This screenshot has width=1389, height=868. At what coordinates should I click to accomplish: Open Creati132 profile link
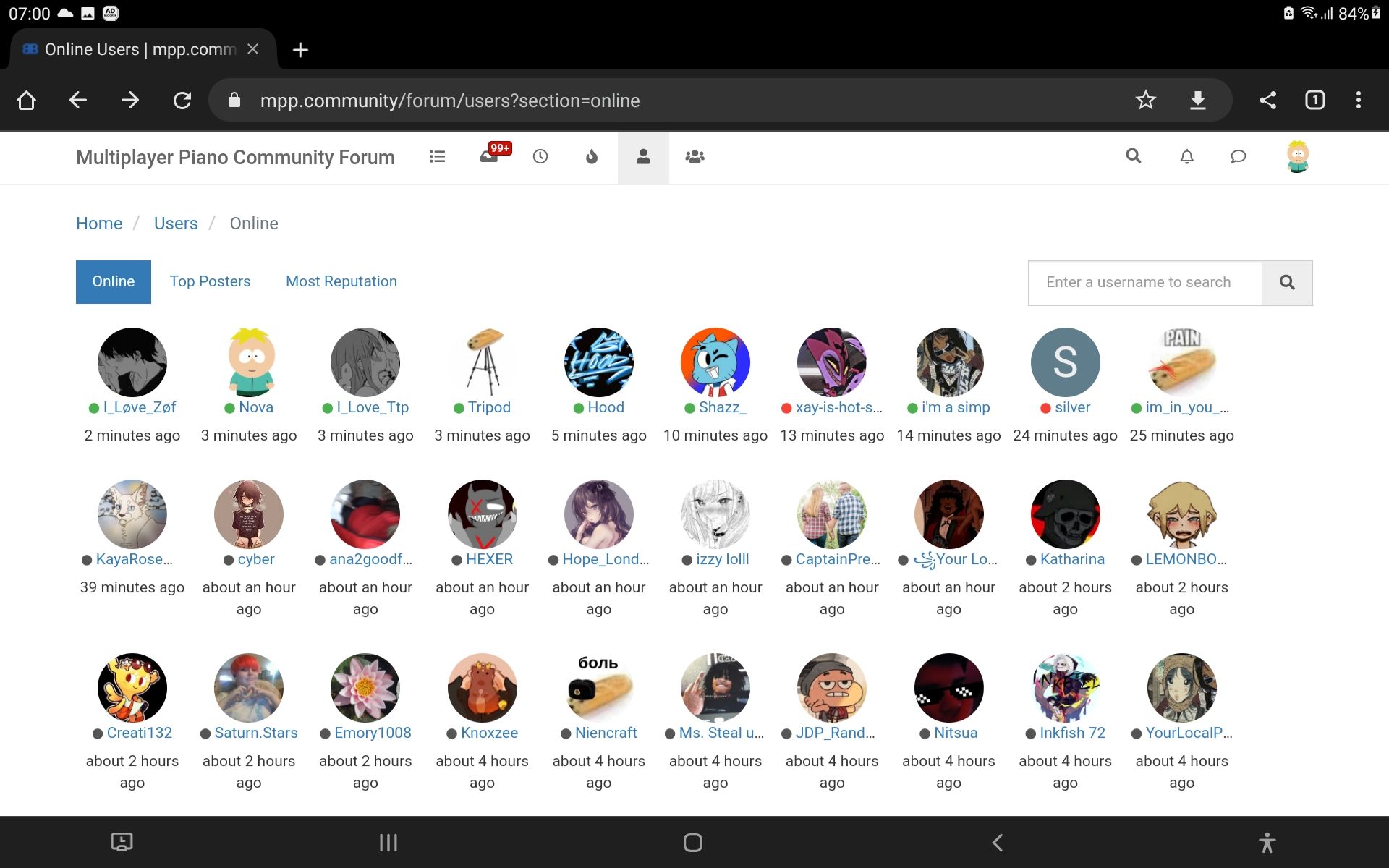[140, 733]
